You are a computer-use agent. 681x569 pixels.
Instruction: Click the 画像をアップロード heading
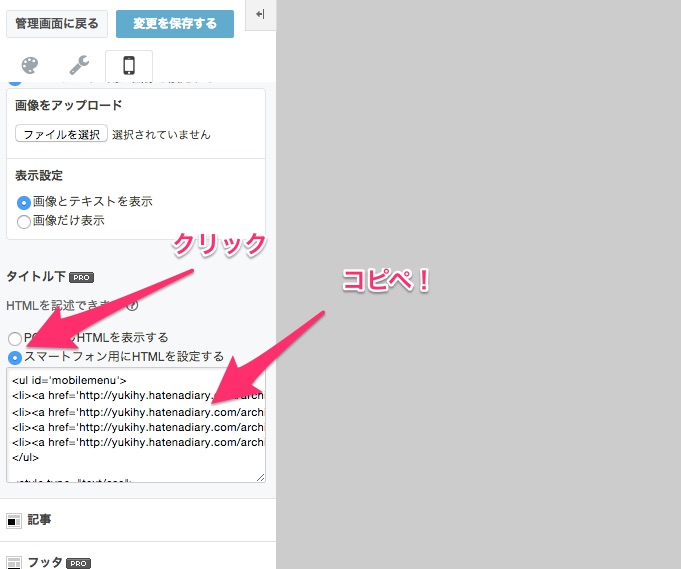tap(69, 105)
